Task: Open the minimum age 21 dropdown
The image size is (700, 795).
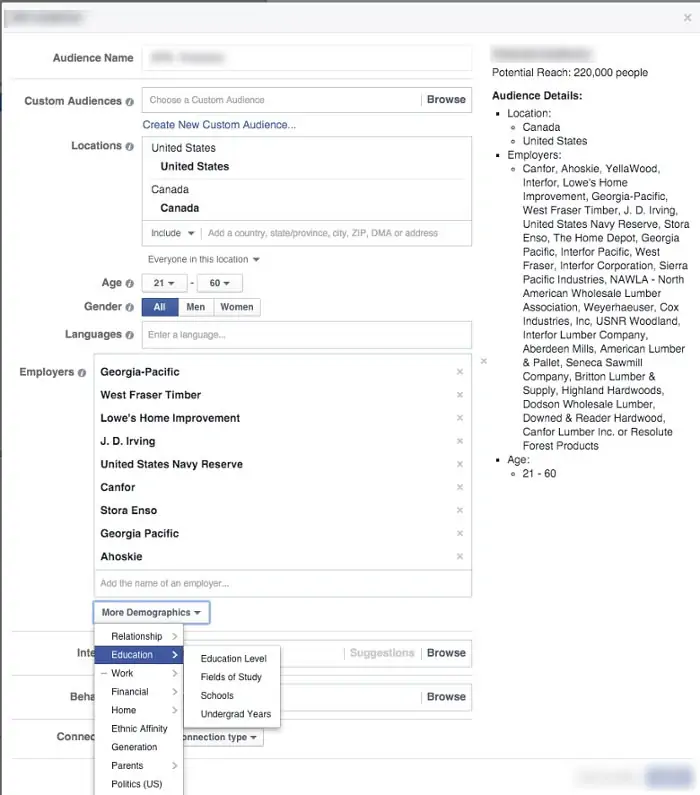Action: 164,283
